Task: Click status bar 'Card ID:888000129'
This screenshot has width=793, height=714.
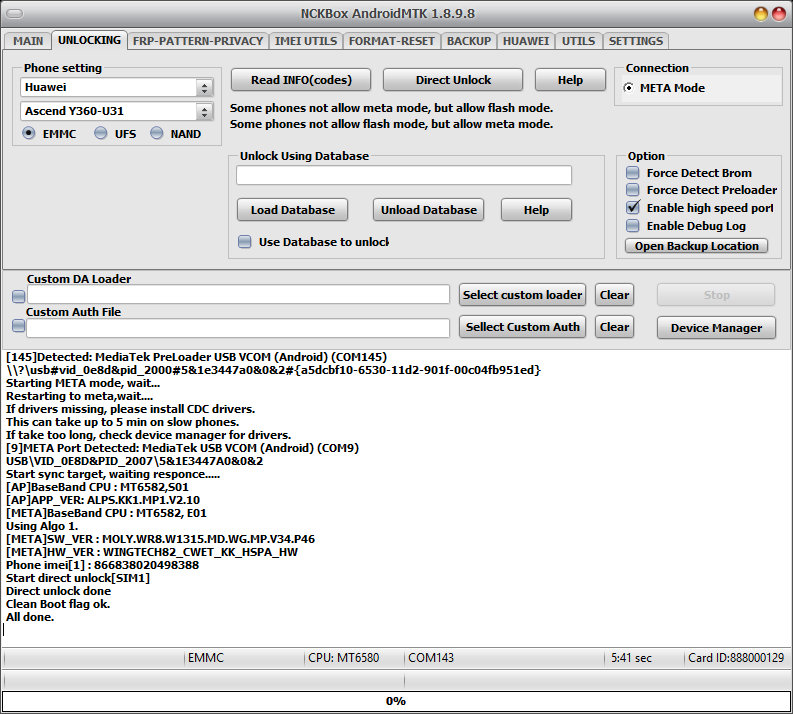Action: [x=736, y=658]
